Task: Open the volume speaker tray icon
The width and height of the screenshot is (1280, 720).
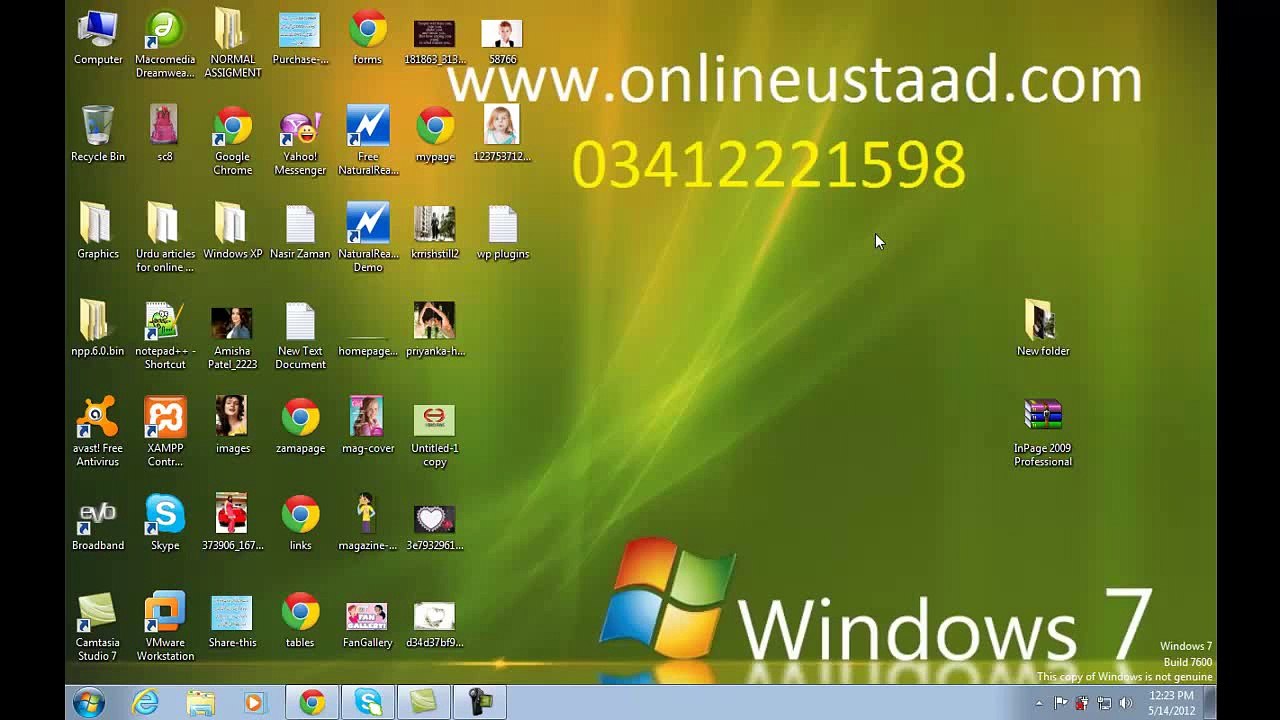Action: pyautogui.click(x=1126, y=704)
